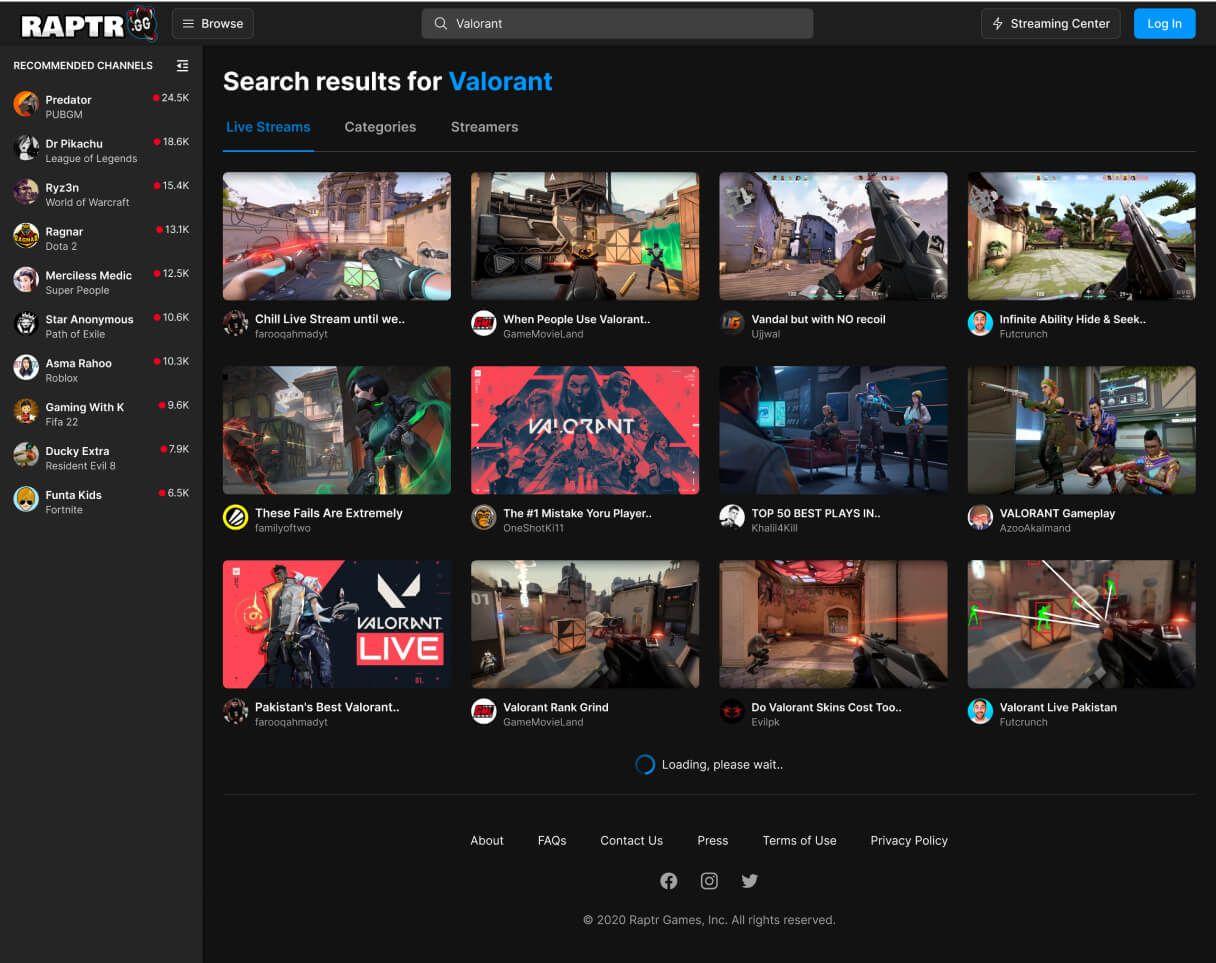Open VALORANT Gameplay thumbnail
Viewport: 1216px width, 963px height.
pos(1081,430)
